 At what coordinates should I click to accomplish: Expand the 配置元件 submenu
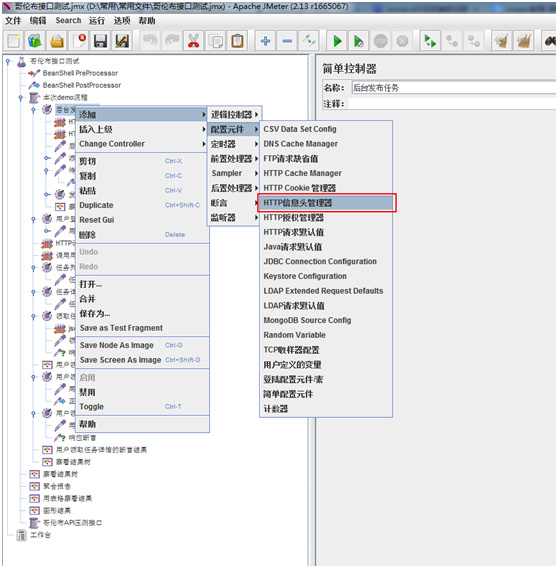tap(234, 129)
